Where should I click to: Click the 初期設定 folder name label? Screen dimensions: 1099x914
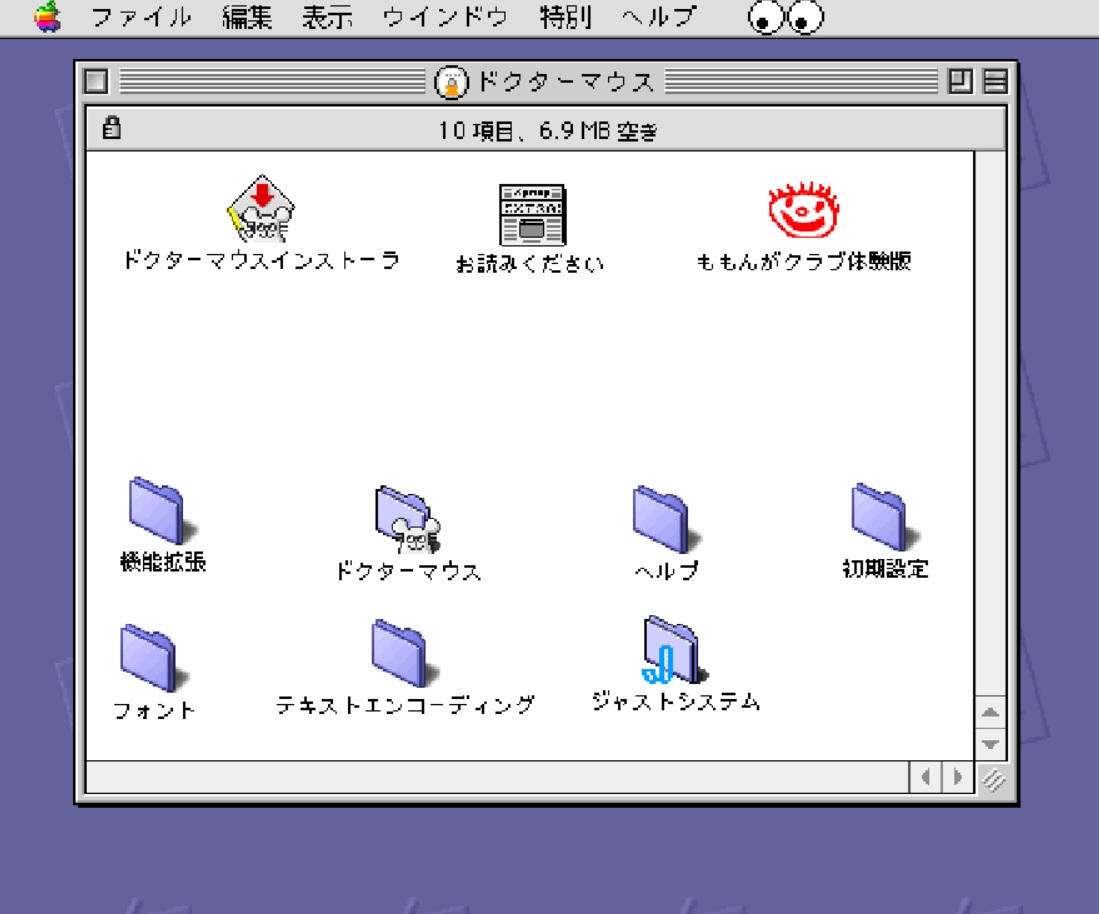click(x=885, y=568)
